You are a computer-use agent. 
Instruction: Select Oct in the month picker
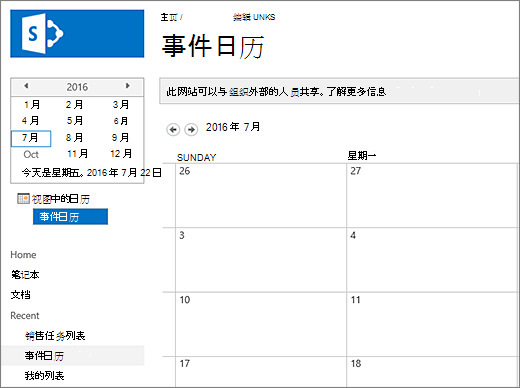click(x=31, y=154)
